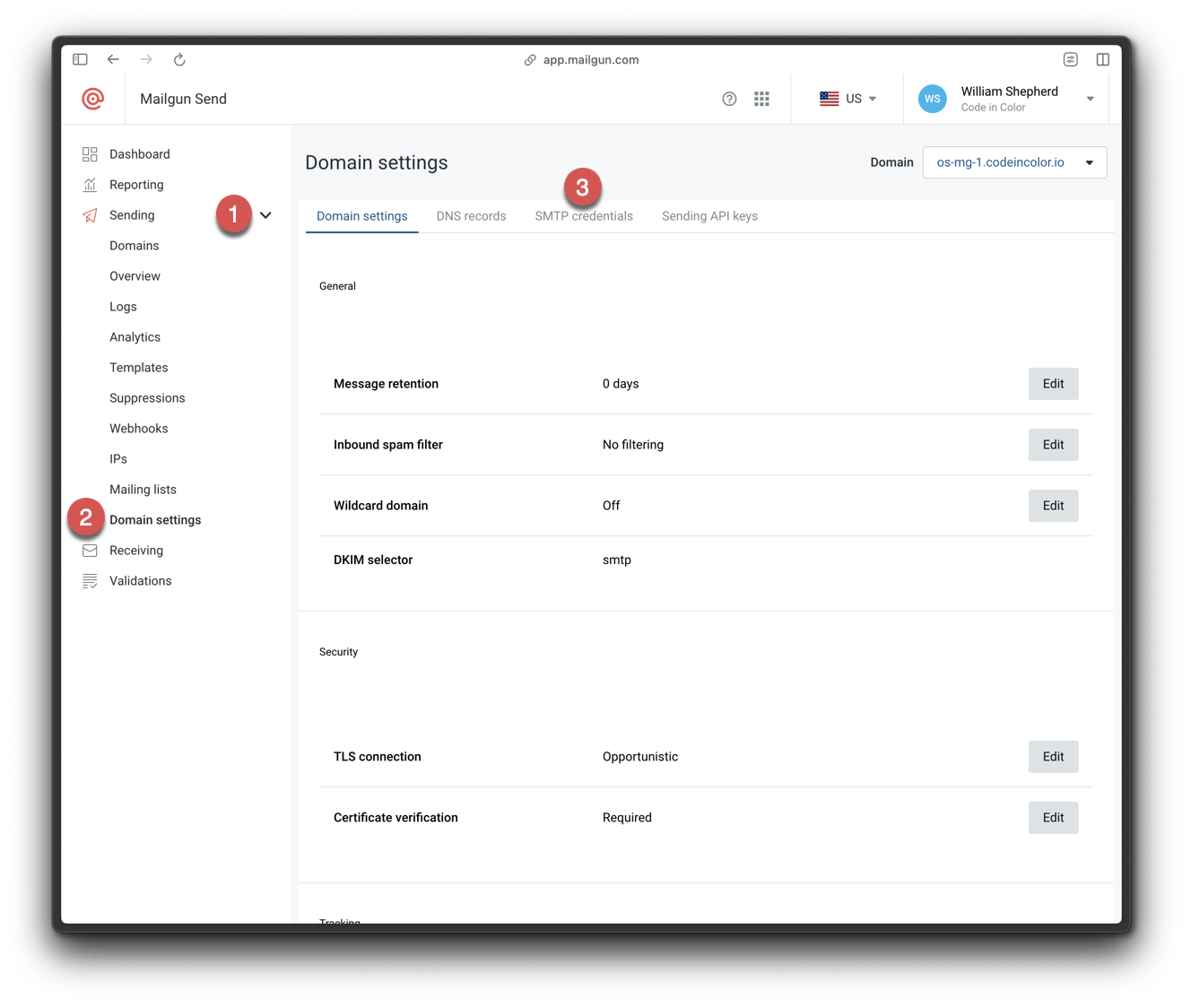1191x1008 pixels.
Task: Click the link icon beside app.mailgun.com
Action: pos(530,60)
